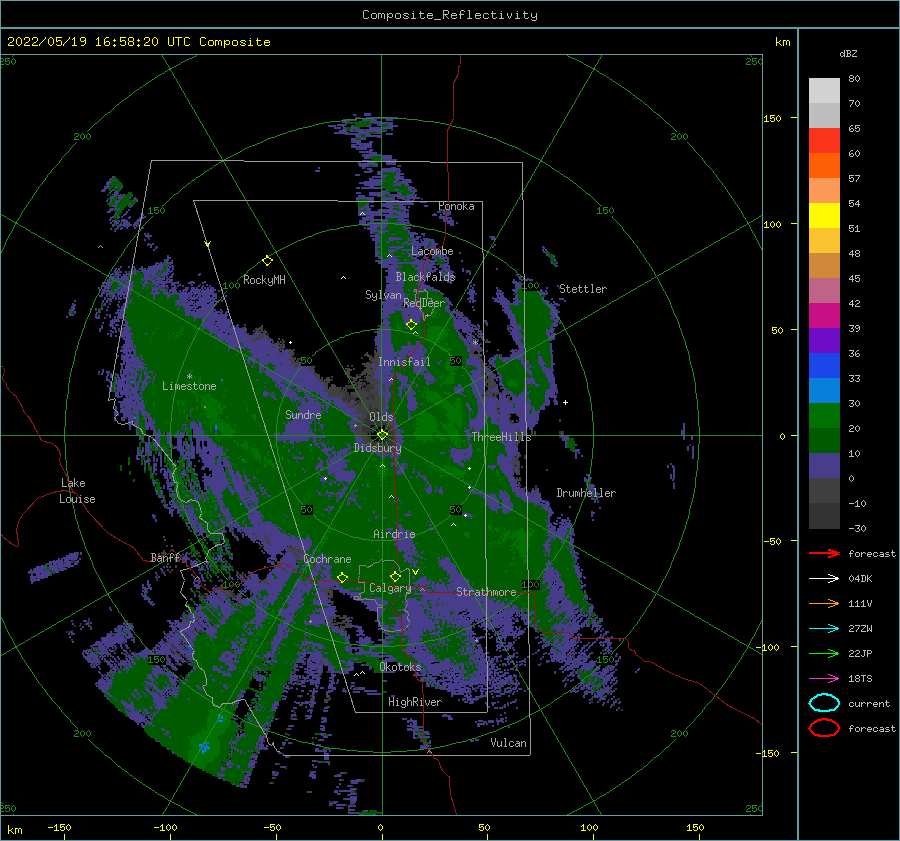Screen dimensions: 900x841
Task: Pick the red 60-65 dBZ swatch
Action: tap(824, 141)
